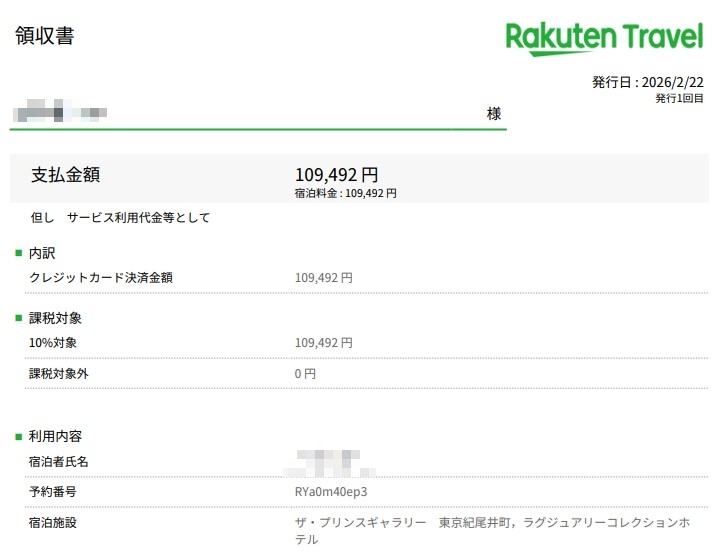Click the green bullet beside 課税対象

(x=17, y=318)
